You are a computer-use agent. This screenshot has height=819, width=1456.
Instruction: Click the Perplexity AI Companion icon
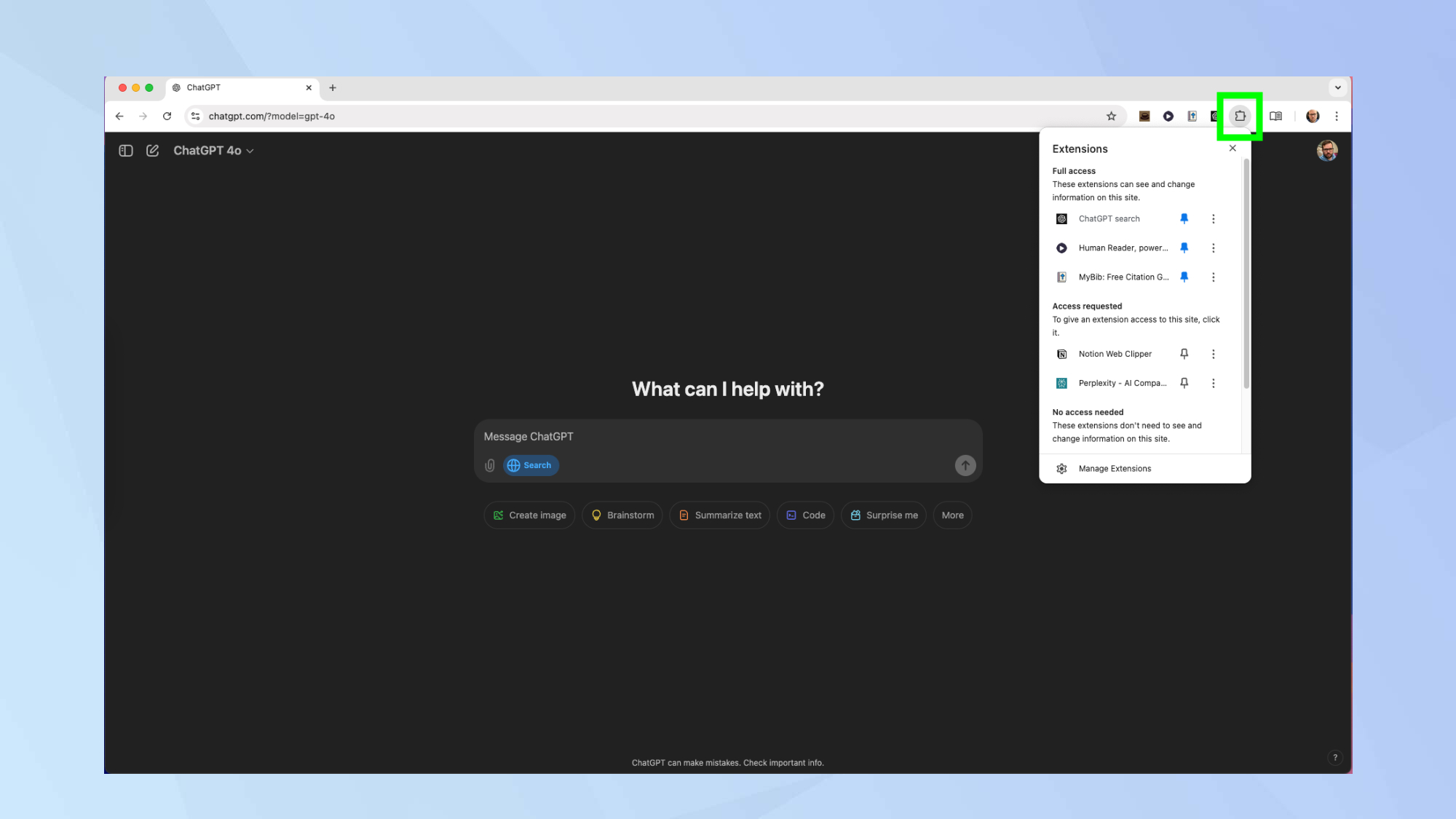point(1061,383)
